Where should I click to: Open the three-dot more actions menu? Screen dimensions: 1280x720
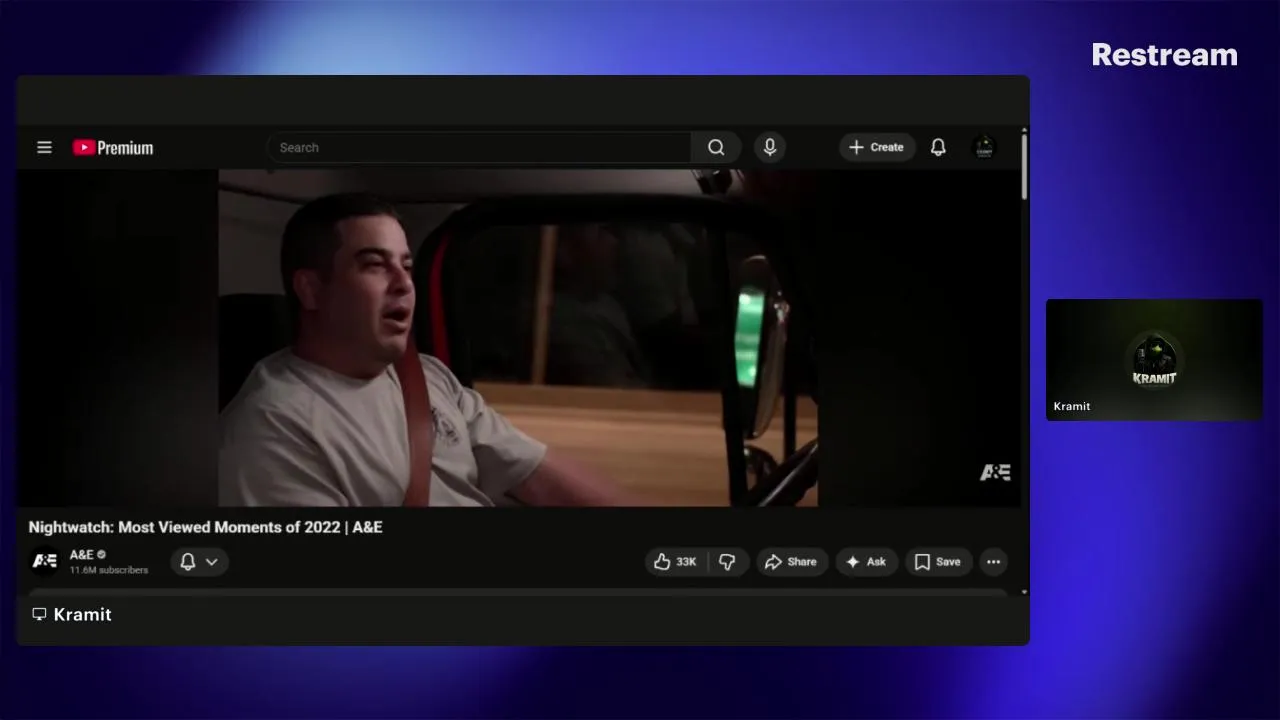[993, 562]
